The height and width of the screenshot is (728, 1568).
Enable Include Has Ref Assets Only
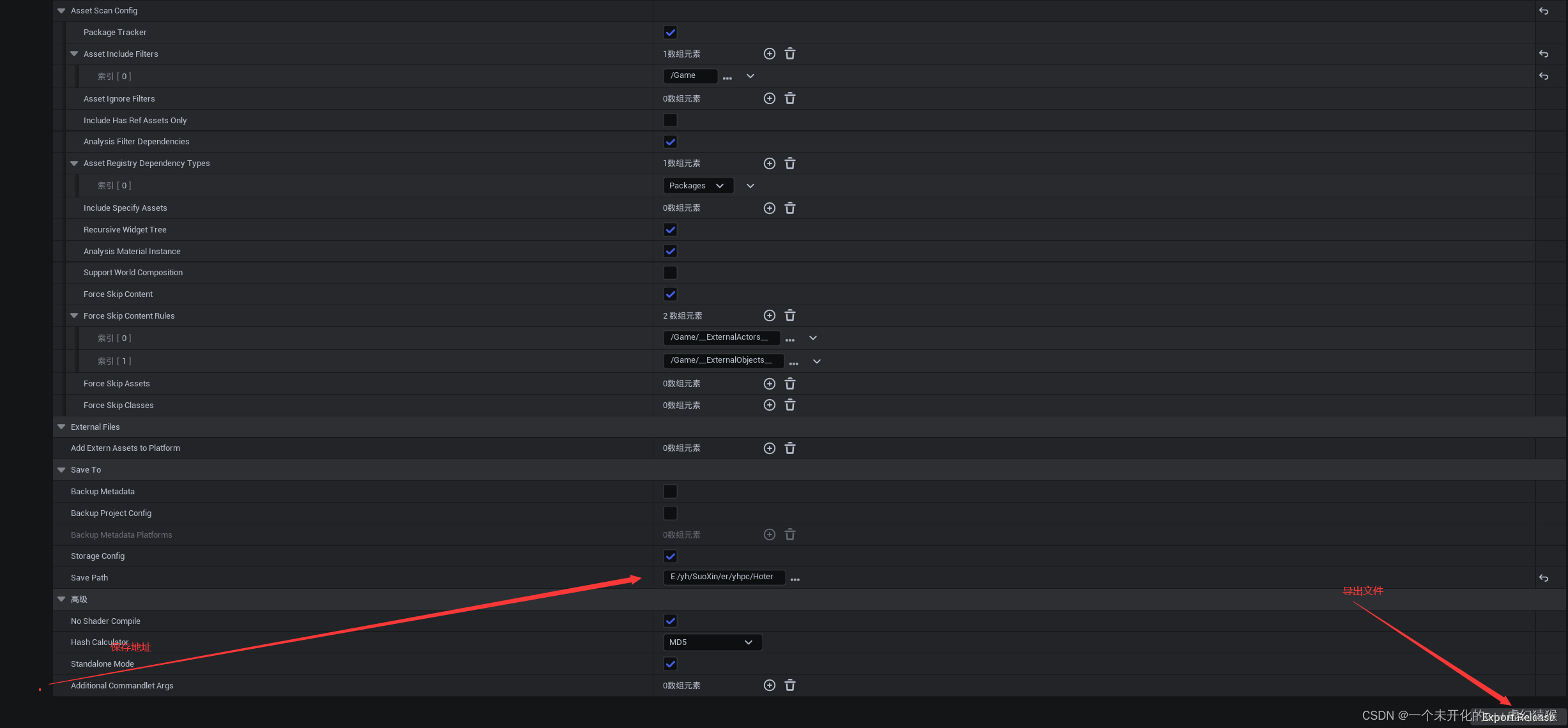click(670, 120)
